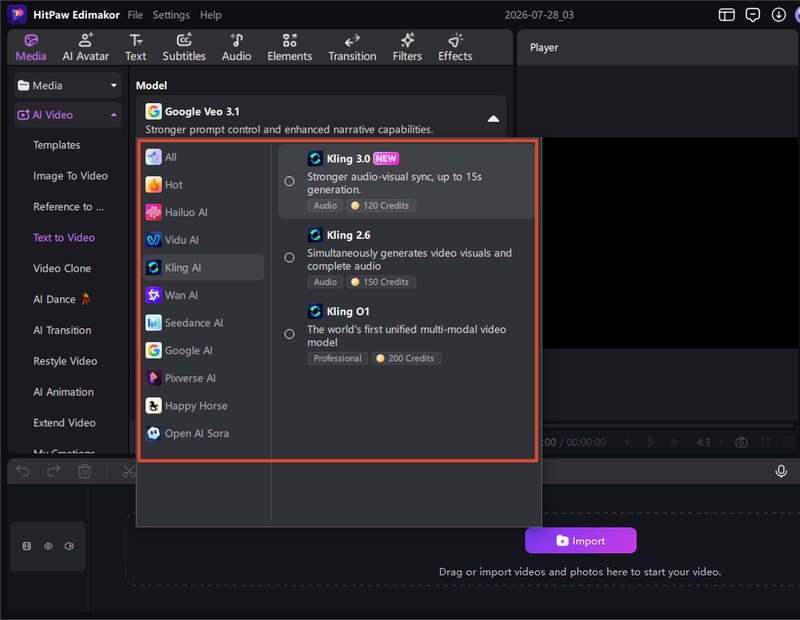Choose the Kling 2.6 radio button
The image size is (800, 620).
(x=289, y=258)
